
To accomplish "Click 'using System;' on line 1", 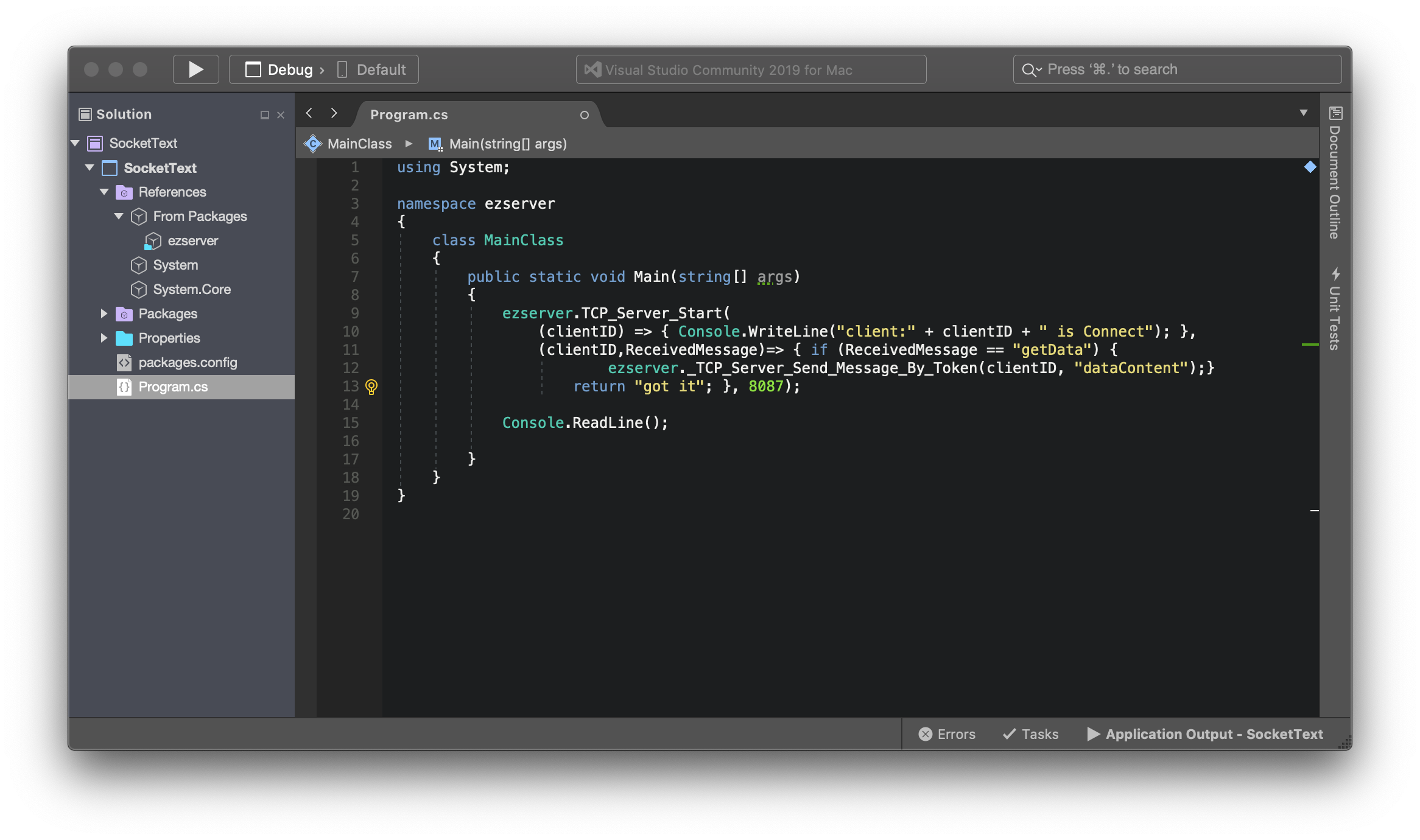I will pyautogui.click(x=454, y=167).
